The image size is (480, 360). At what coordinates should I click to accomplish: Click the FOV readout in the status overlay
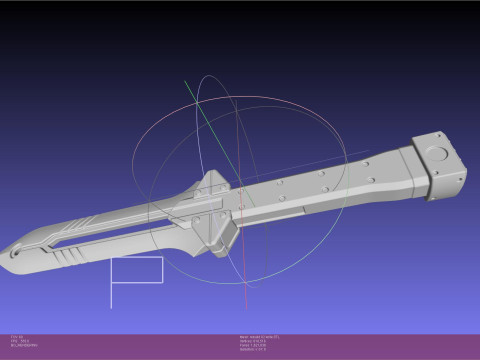(x=17, y=337)
